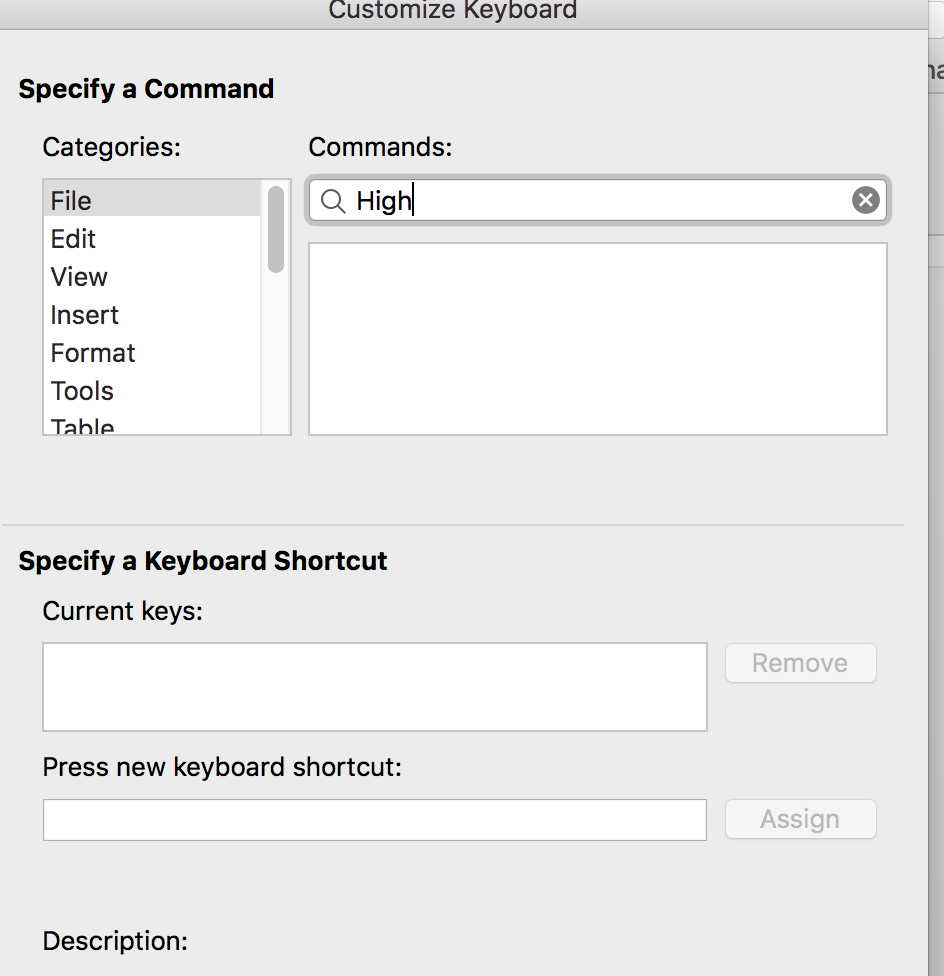
Task: Select the Tools category
Action: click(x=82, y=391)
